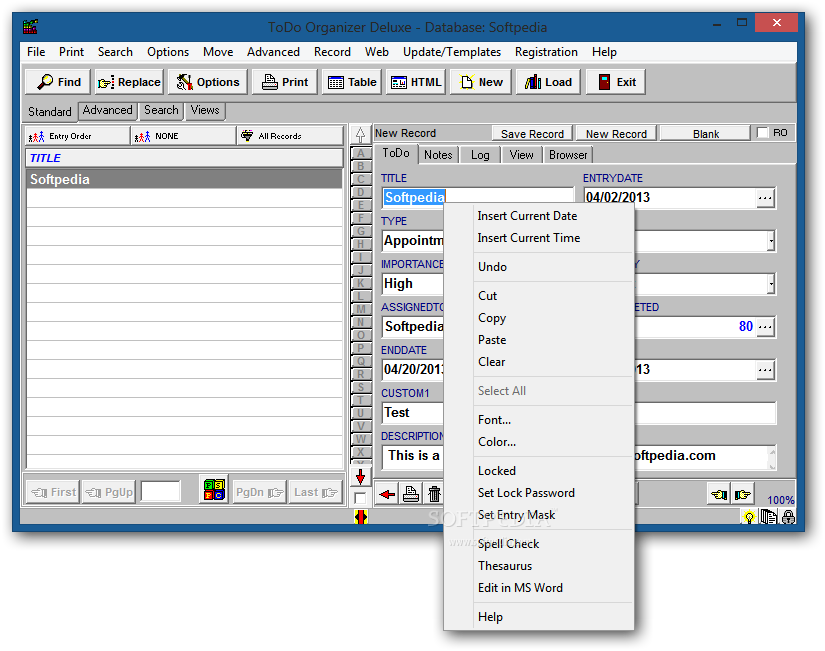Click the red left arrow record icon
Image resolution: width=825 pixels, height=651 pixels.
(387, 494)
